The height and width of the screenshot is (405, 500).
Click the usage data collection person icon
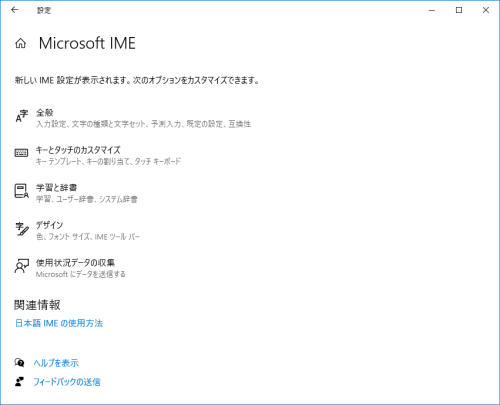click(x=21, y=266)
